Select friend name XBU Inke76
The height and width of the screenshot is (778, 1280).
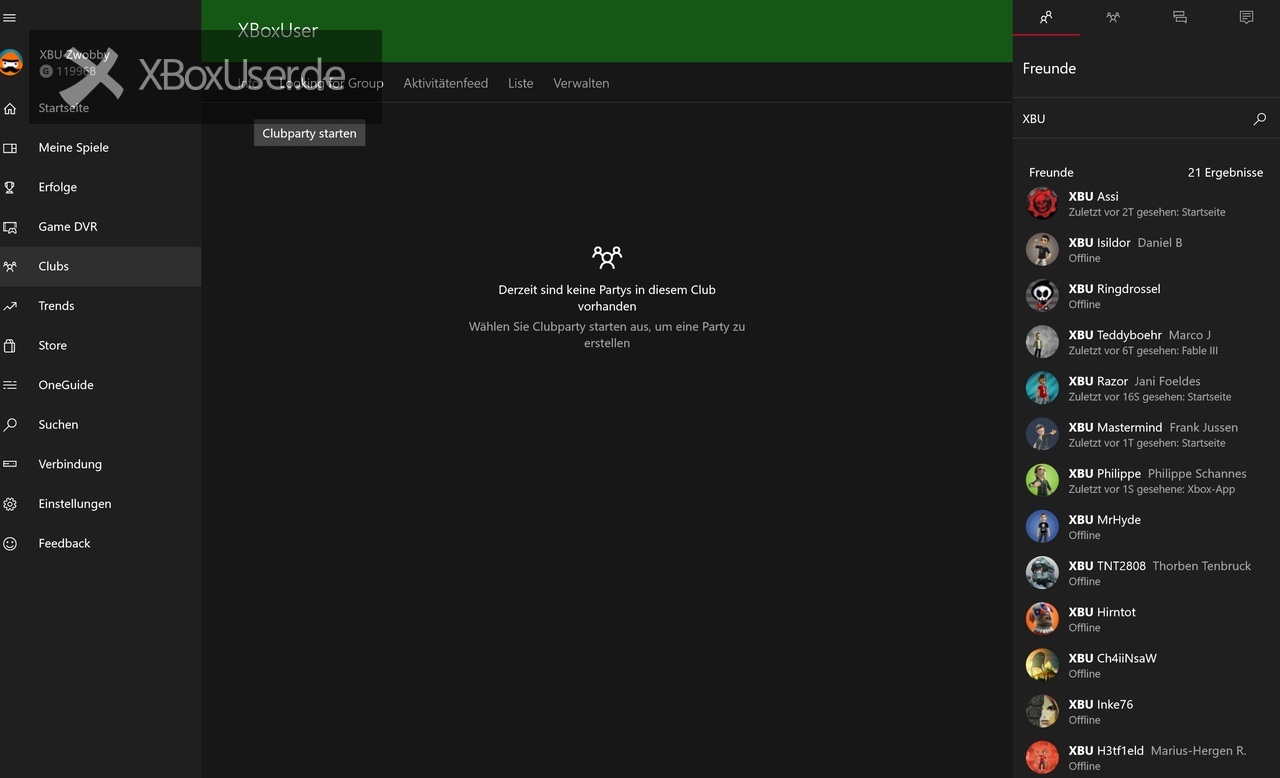point(1100,704)
